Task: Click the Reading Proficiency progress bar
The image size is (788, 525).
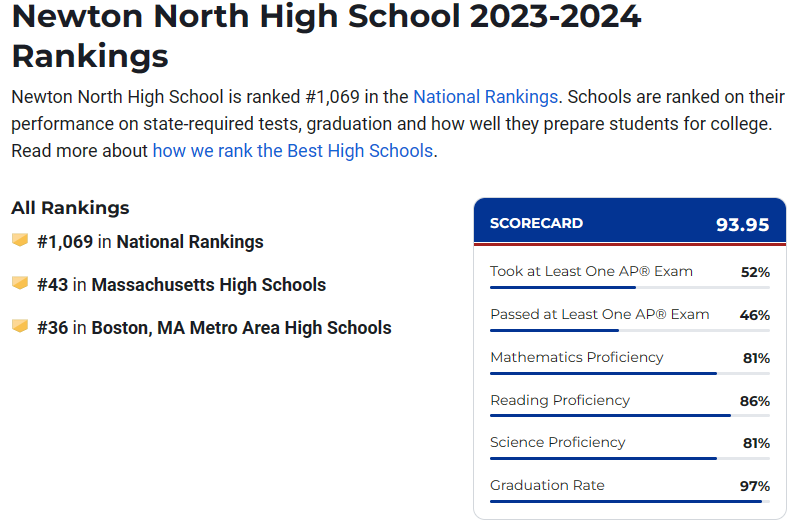Action: point(630,415)
